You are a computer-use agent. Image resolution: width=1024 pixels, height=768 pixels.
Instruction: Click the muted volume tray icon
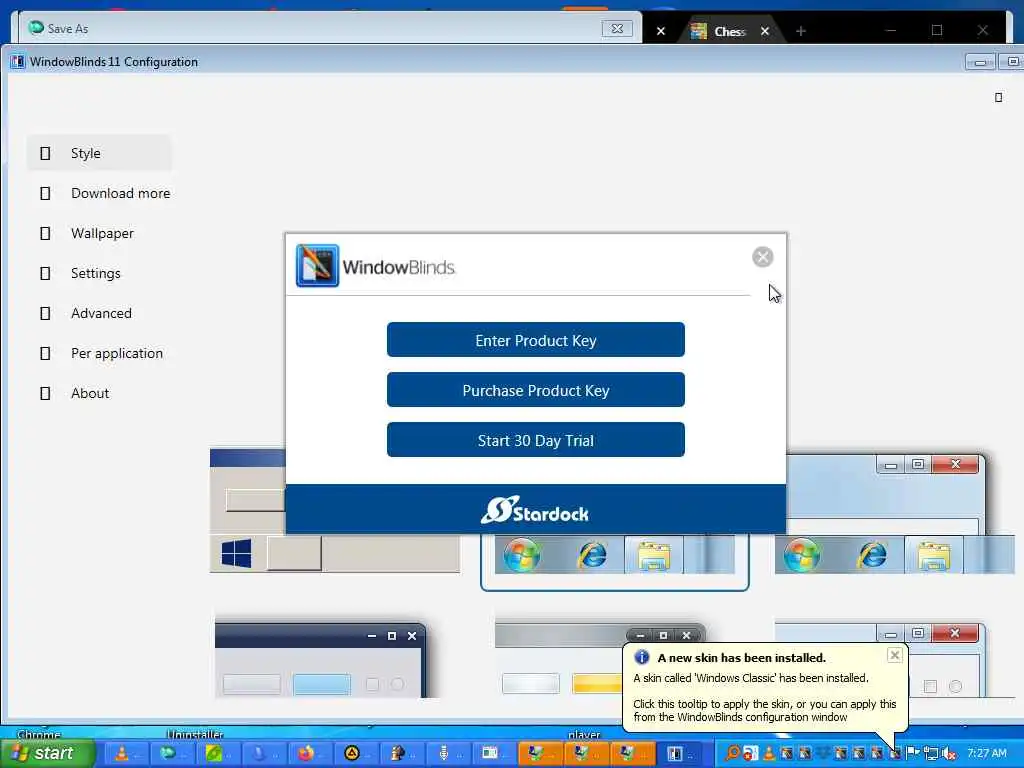tap(949, 754)
